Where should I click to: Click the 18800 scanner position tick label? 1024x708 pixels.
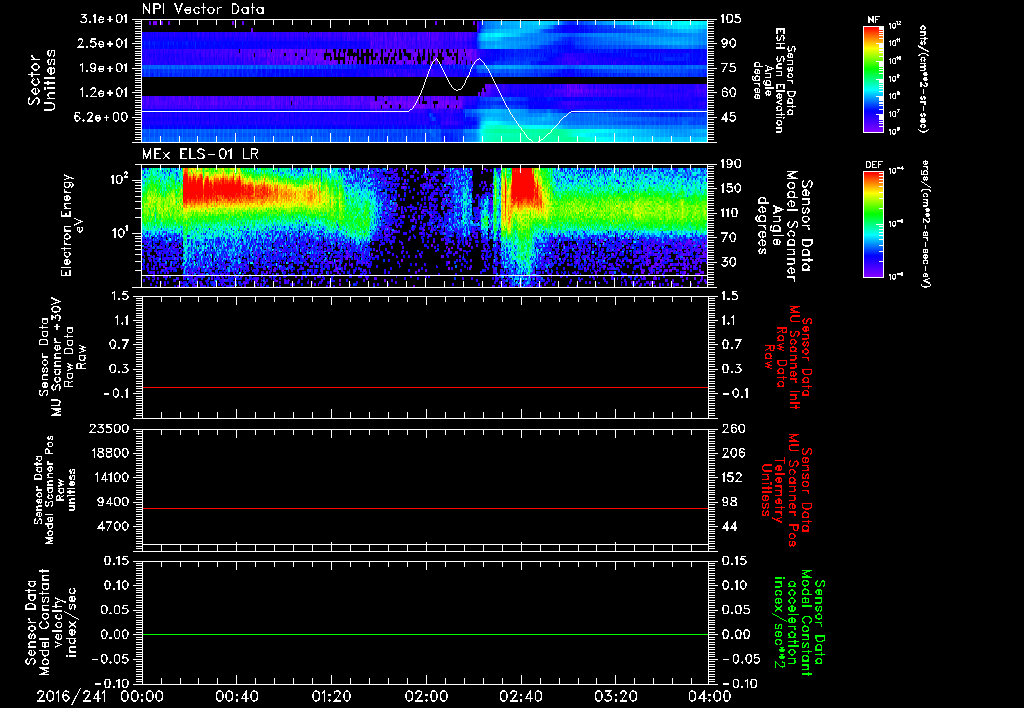coord(108,453)
